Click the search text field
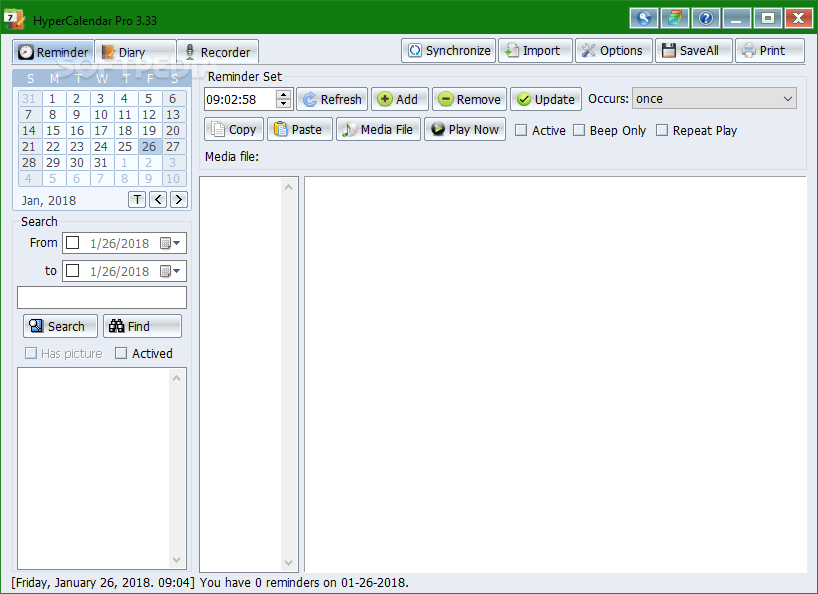This screenshot has width=818, height=594. tap(102, 297)
